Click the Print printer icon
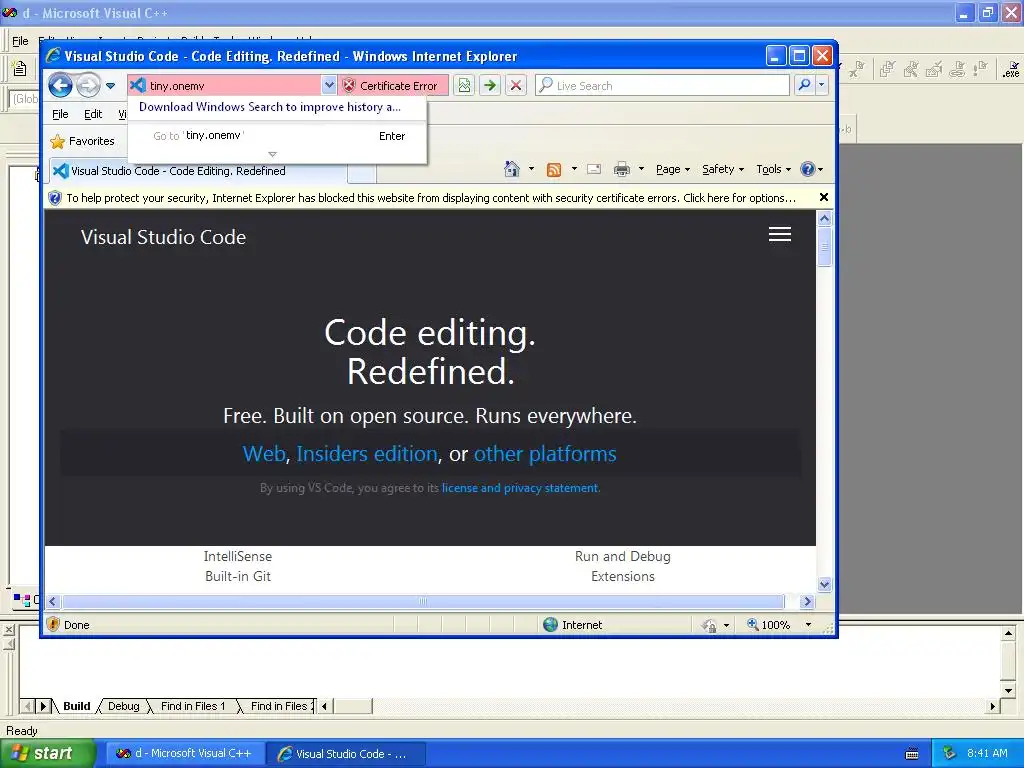Image resolution: width=1024 pixels, height=768 pixels. (x=622, y=170)
